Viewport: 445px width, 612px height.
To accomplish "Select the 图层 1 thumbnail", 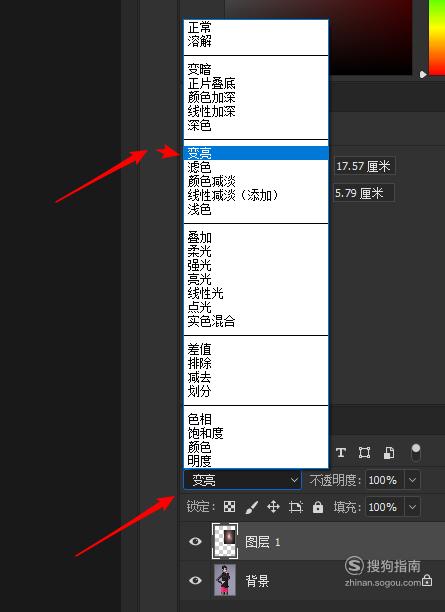I will click(225, 541).
